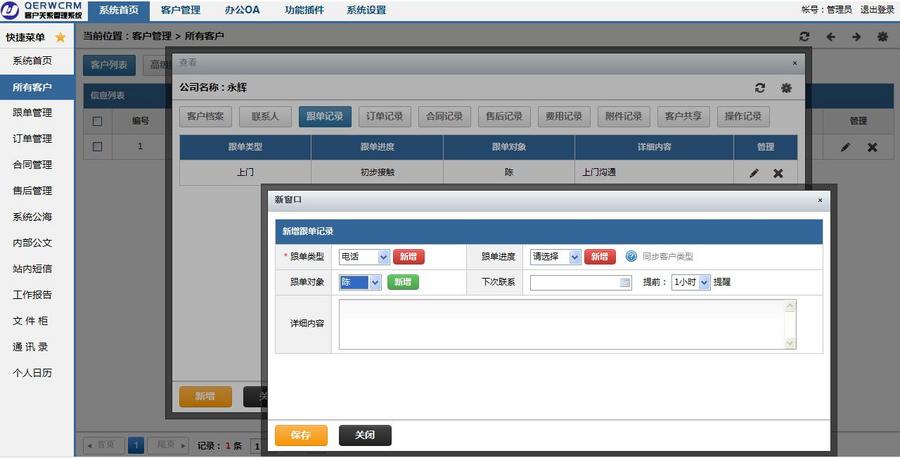Image resolution: width=900 pixels, height=458 pixels.
Task: Go back using the left arrow icon
Action: pyautogui.click(x=831, y=36)
